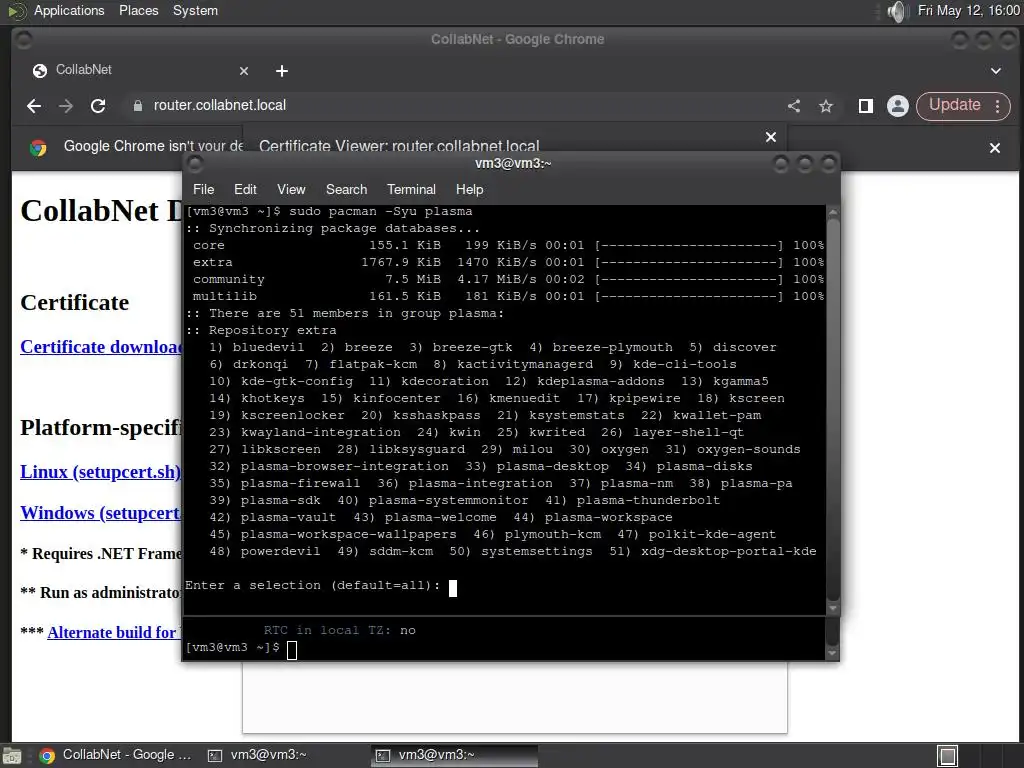Click the Chrome window menu button at title left

pos(24,40)
